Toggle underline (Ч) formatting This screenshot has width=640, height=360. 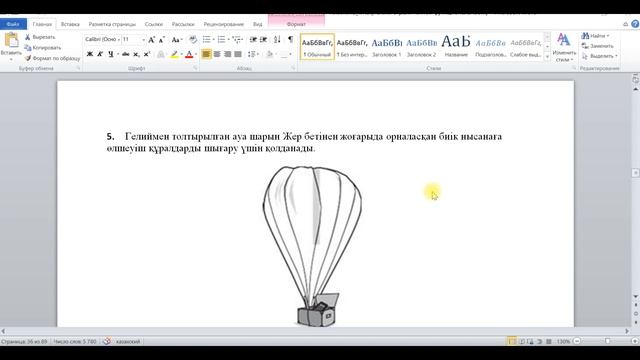click(111, 54)
